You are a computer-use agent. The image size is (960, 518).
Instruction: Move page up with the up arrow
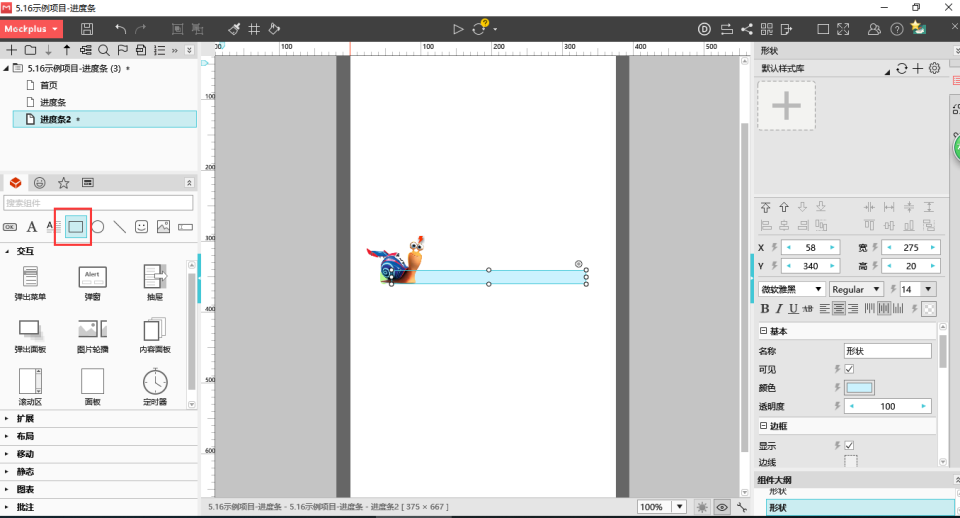click(67, 50)
